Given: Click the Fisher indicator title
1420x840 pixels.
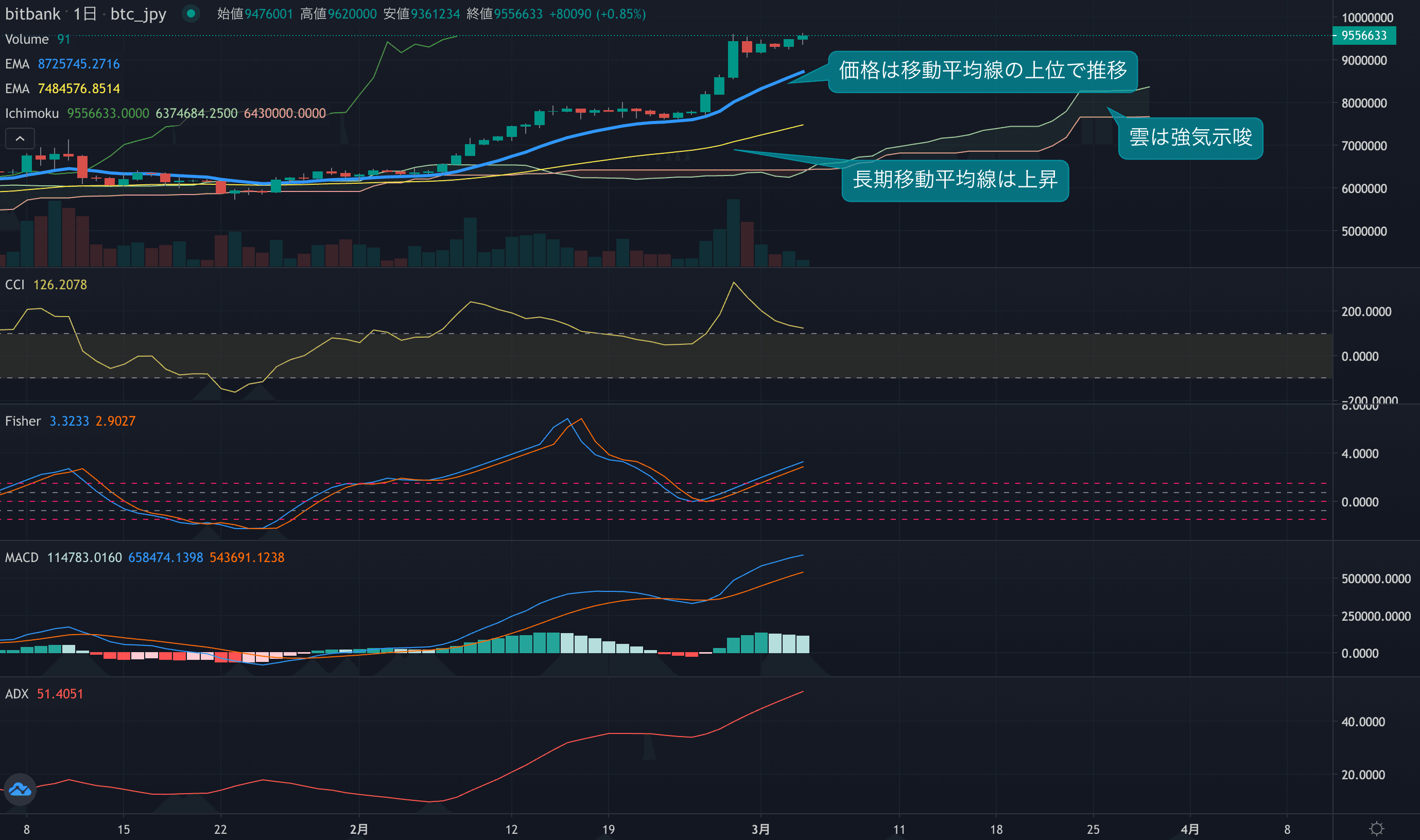Looking at the screenshot, I should tap(23, 421).
